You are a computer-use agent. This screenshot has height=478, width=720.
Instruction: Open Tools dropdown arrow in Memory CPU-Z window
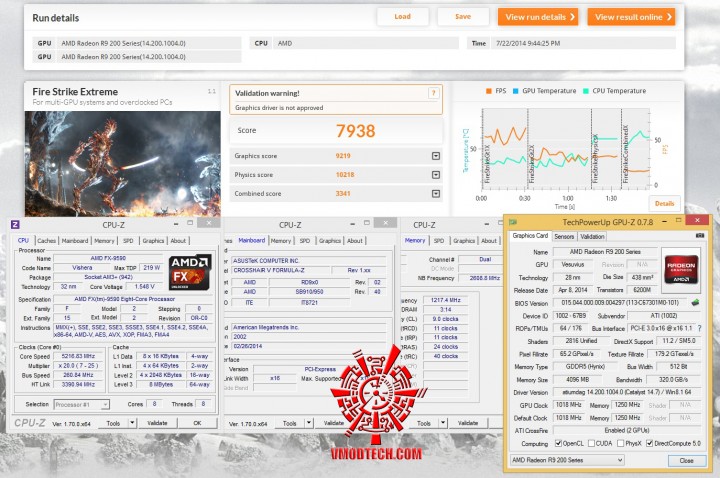point(443,423)
